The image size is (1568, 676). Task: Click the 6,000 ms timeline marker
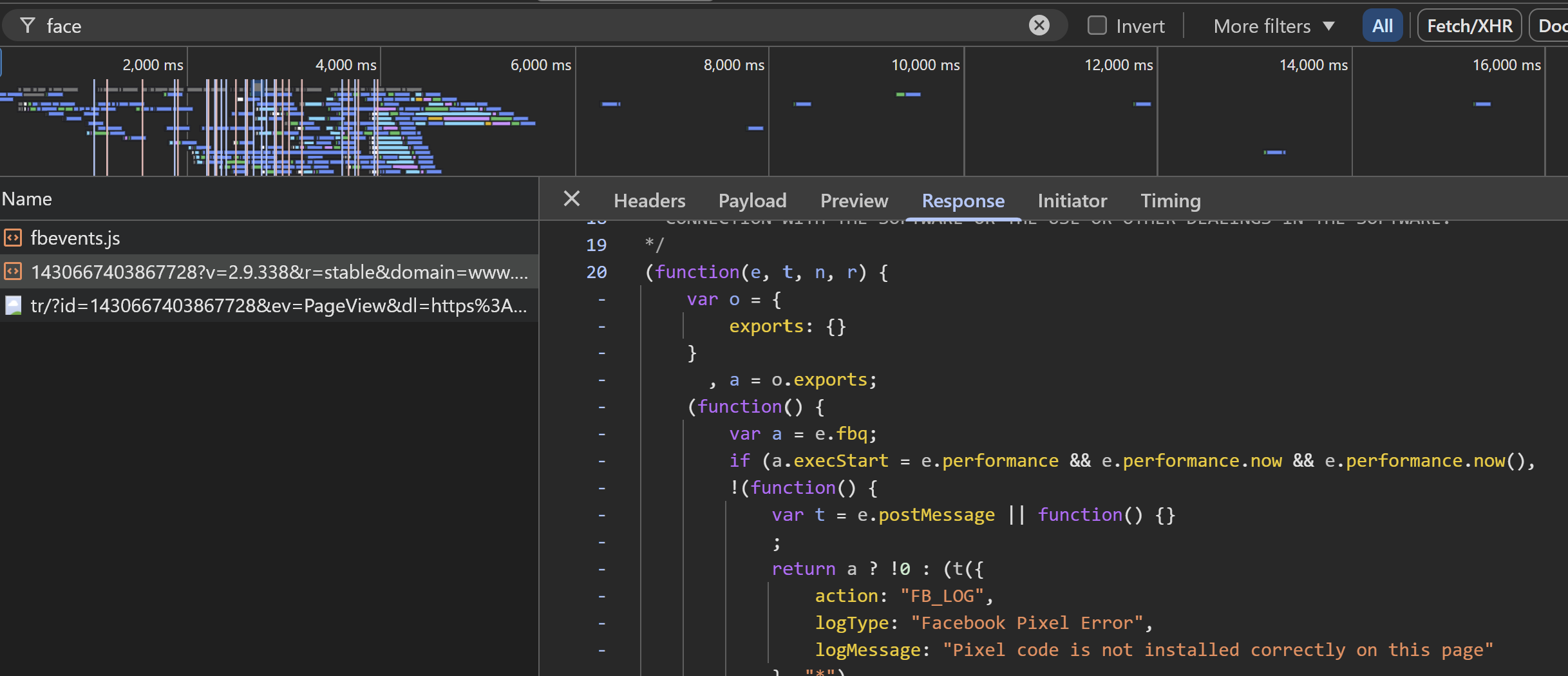point(541,65)
